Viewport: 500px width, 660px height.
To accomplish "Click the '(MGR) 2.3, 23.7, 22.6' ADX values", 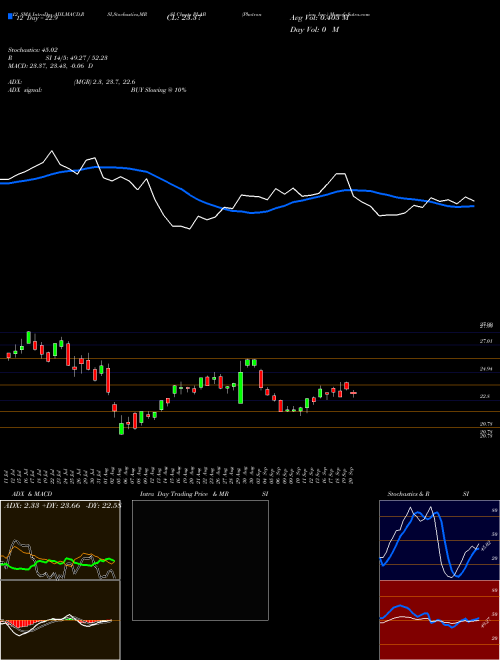I will (104, 82).
